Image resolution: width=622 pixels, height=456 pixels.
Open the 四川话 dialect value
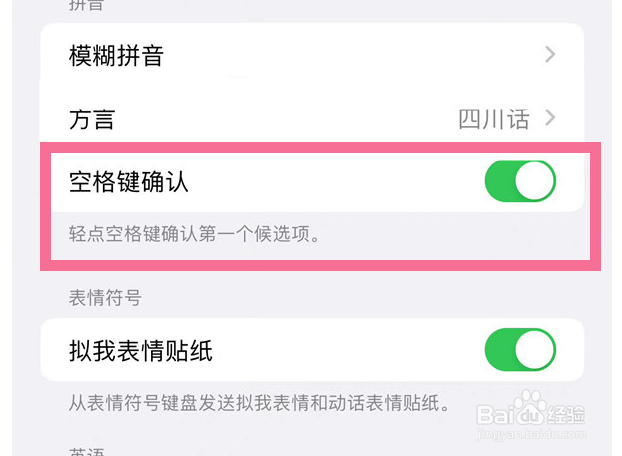[x=494, y=119]
